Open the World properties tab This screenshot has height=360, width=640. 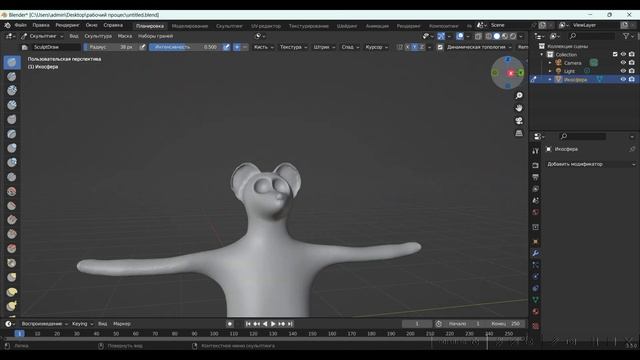point(536,212)
